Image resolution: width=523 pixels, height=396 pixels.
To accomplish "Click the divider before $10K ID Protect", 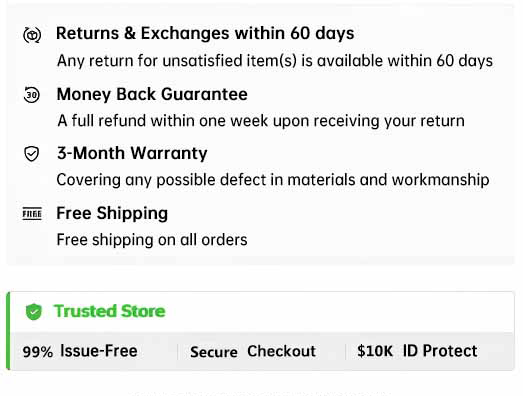I will pyautogui.click(x=345, y=352).
